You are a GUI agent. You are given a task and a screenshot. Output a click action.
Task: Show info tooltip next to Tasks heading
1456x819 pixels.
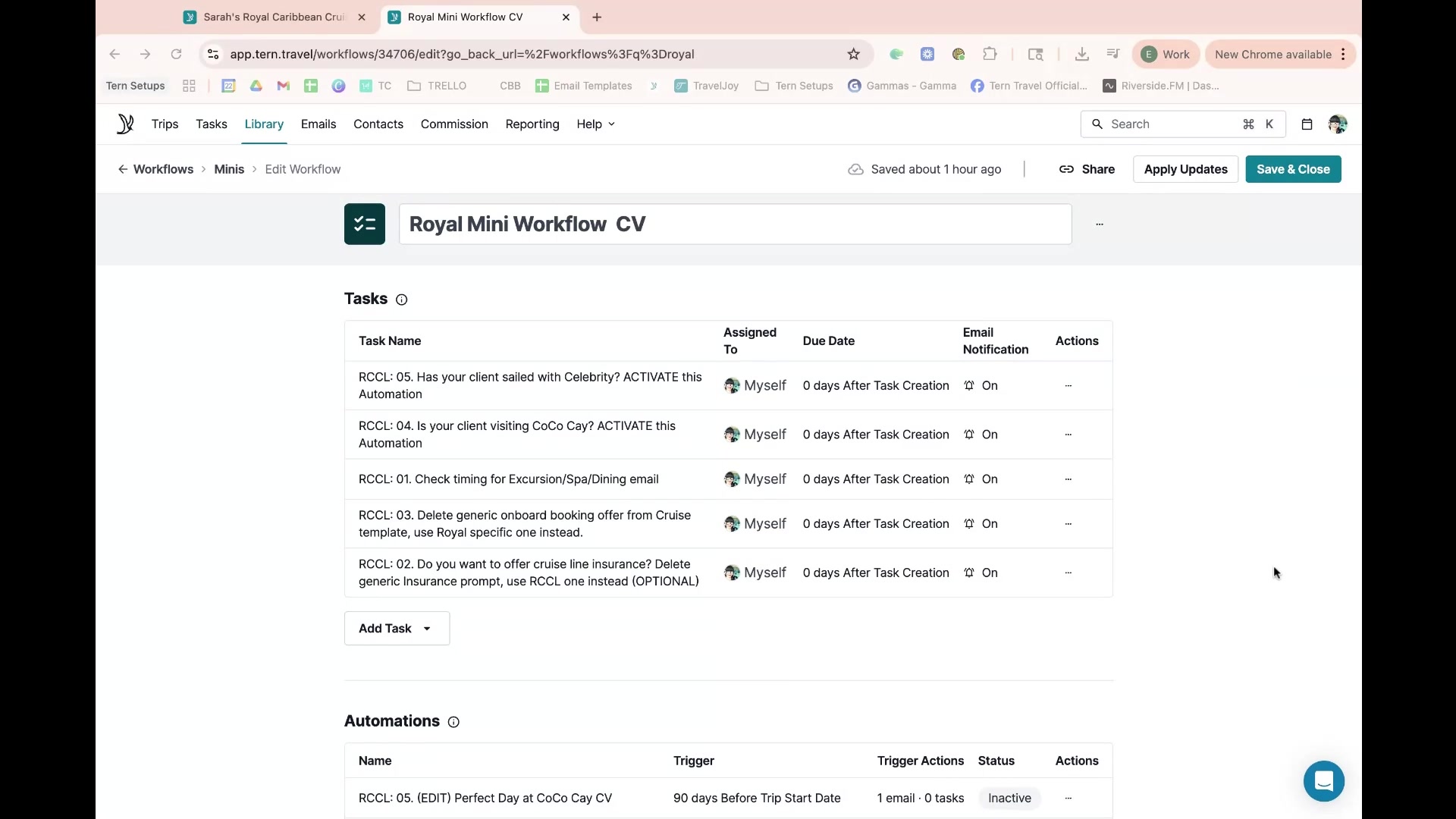coord(402,300)
